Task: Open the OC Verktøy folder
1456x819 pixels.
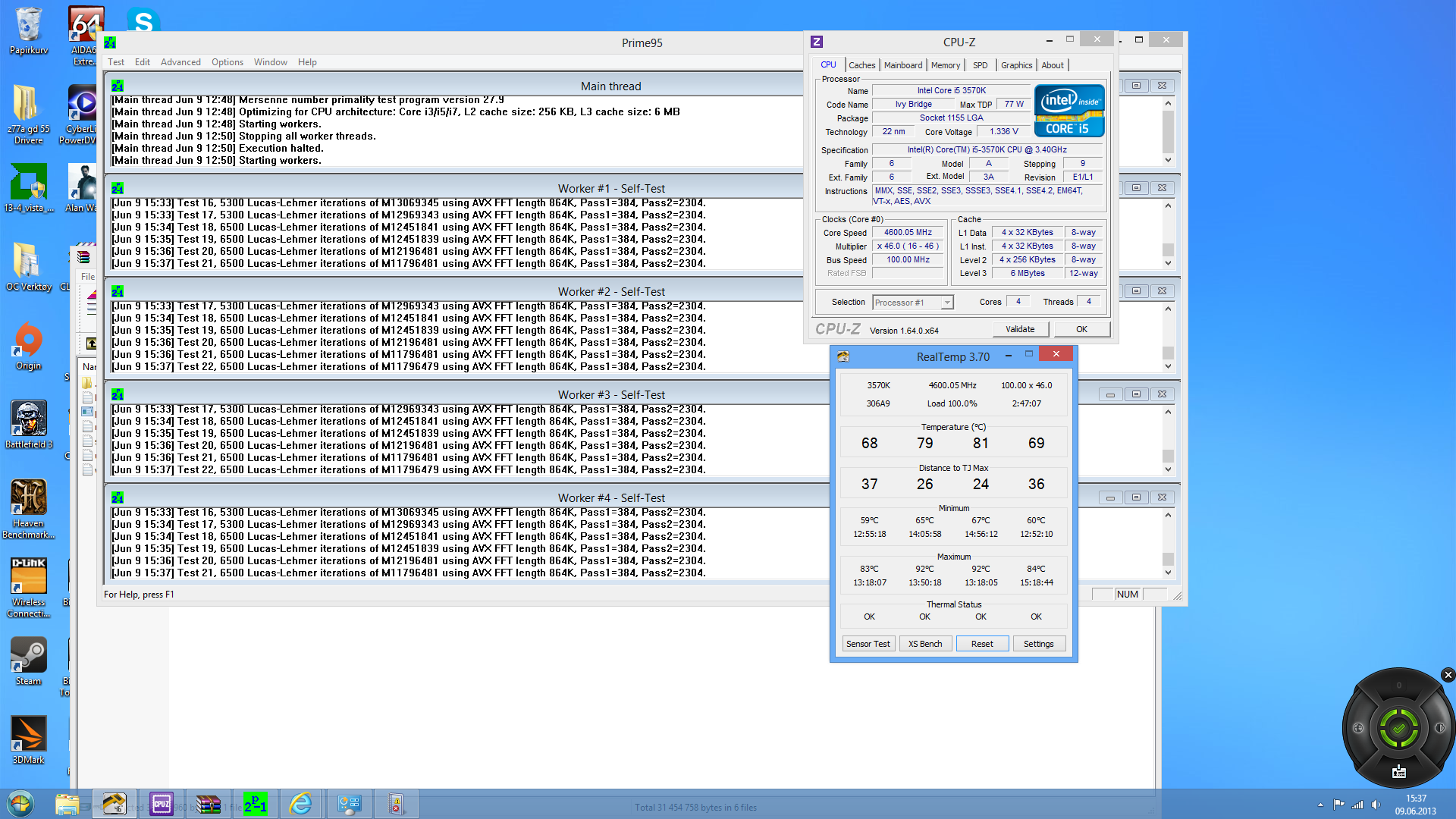Action: [28, 267]
